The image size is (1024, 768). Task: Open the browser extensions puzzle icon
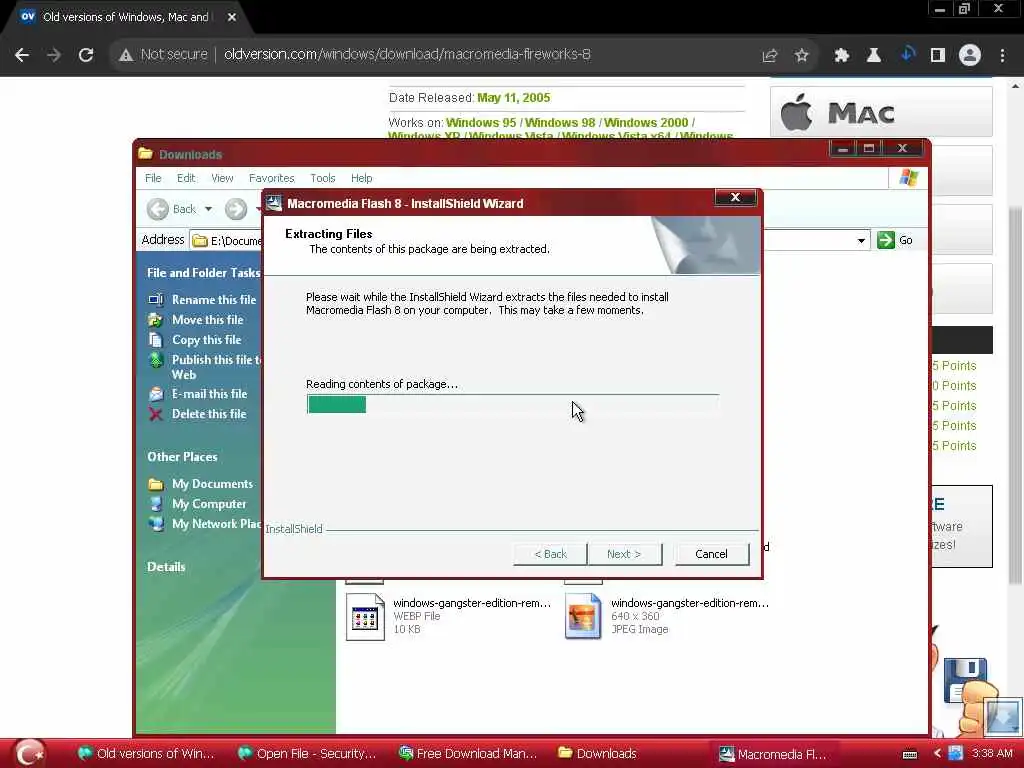point(842,56)
